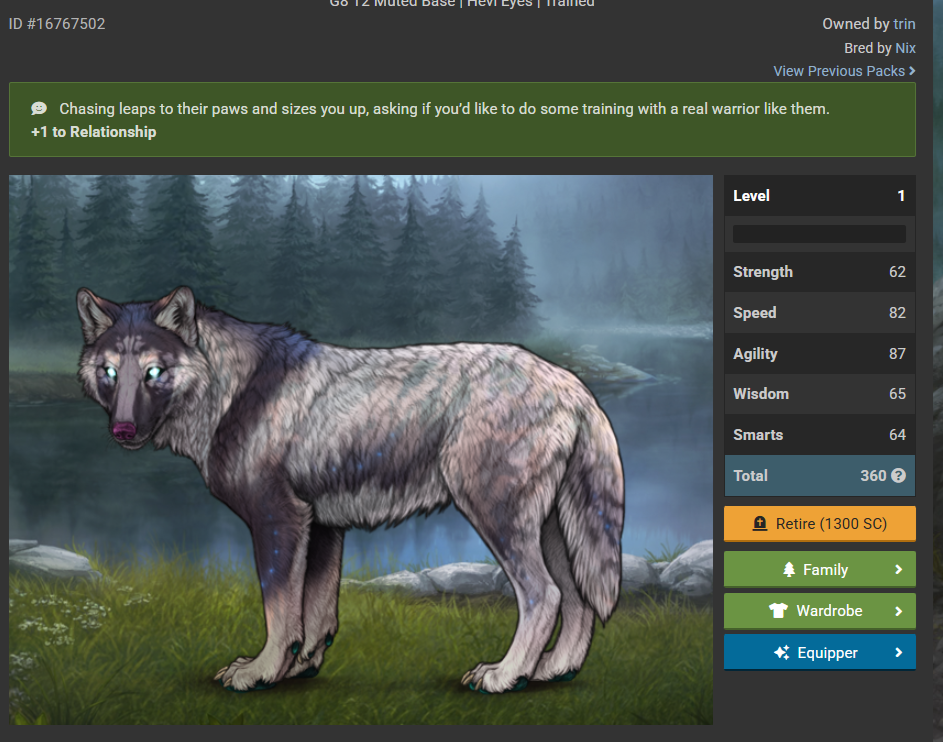The height and width of the screenshot is (742, 943).
Task: Click the speech bubble icon in notification
Action: point(39,108)
